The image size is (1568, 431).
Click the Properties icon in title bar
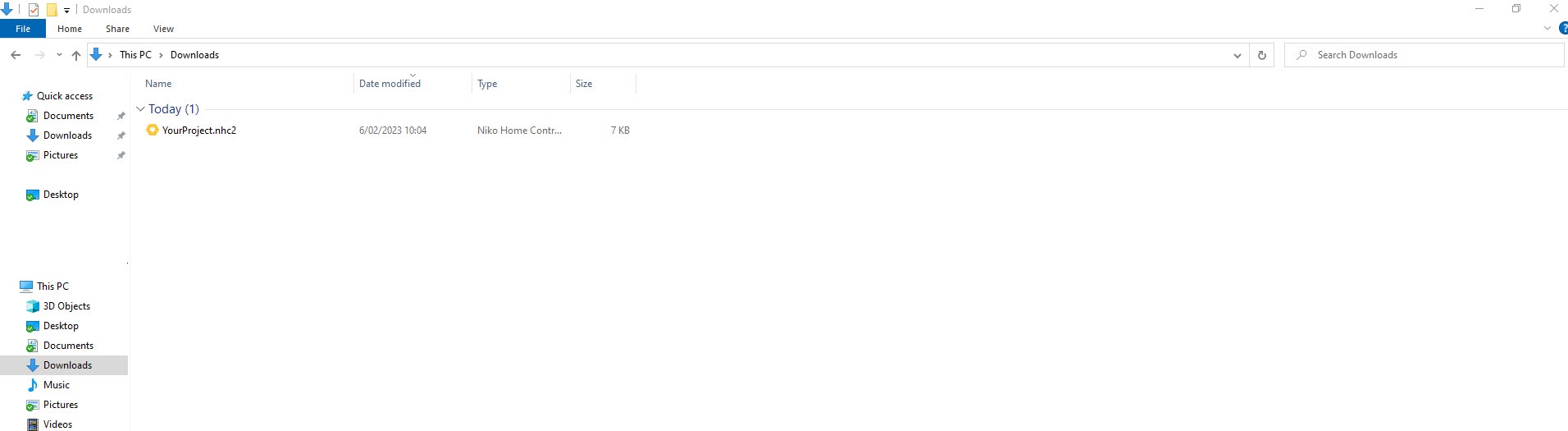(x=34, y=10)
